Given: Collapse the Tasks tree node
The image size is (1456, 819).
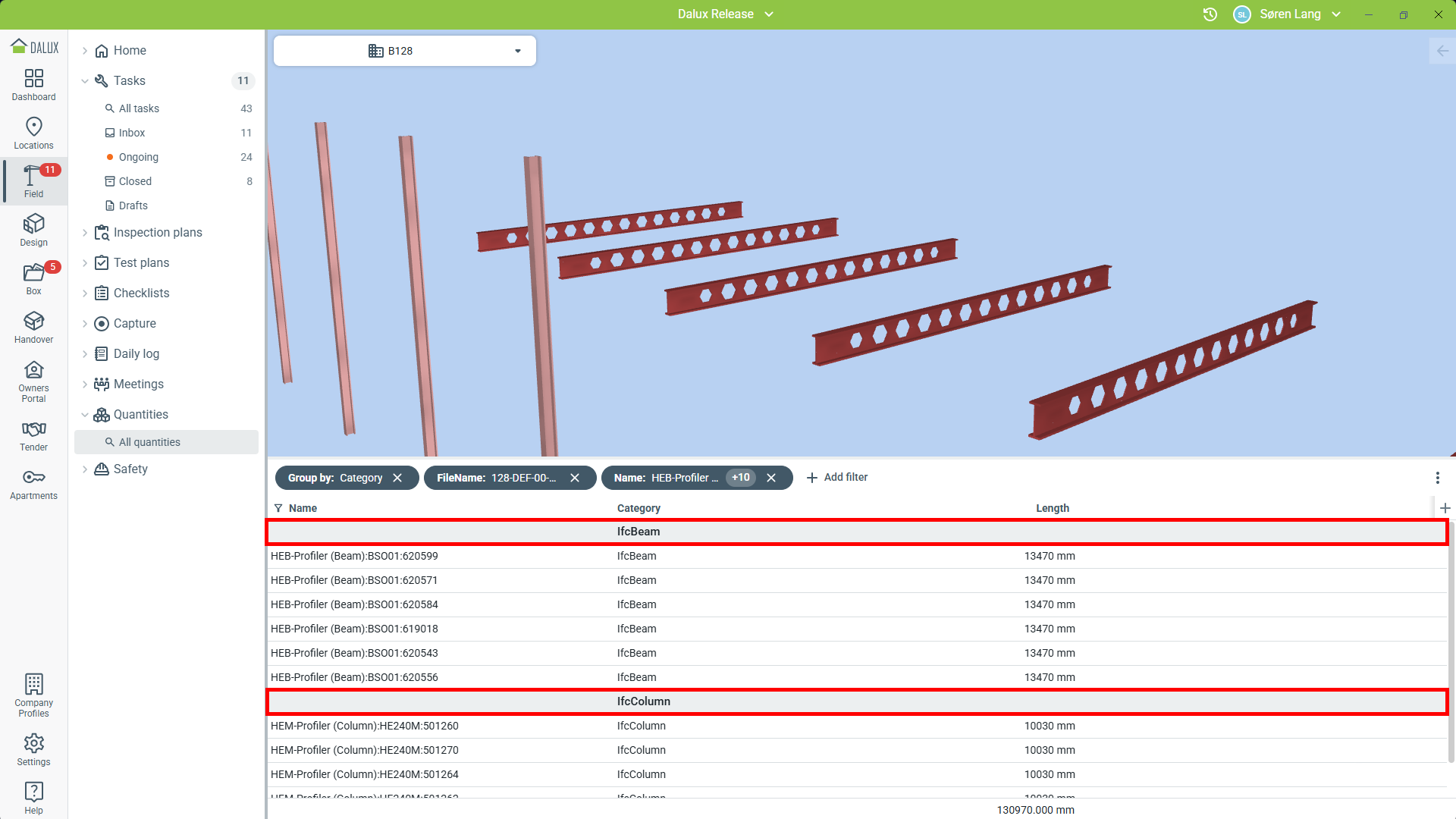Looking at the screenshot, I should coord(85,81).
